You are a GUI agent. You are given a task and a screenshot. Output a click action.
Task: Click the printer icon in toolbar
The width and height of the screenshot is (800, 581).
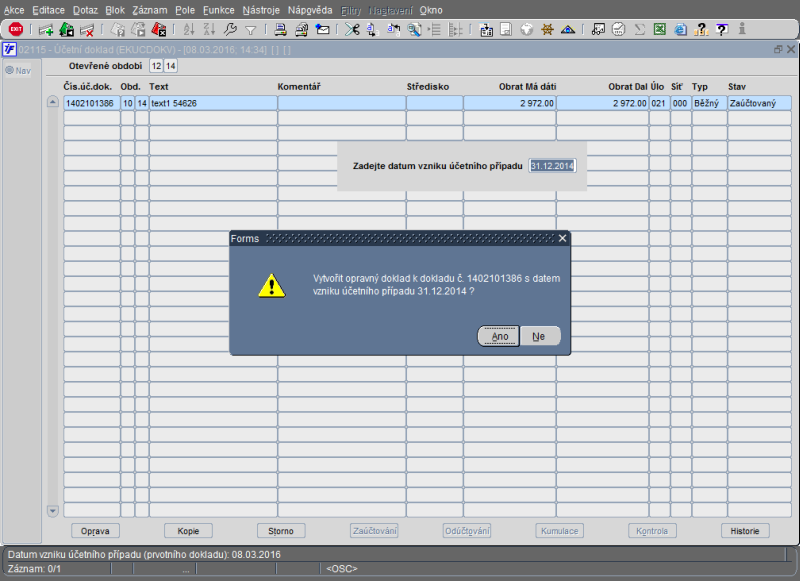(280, 30)
